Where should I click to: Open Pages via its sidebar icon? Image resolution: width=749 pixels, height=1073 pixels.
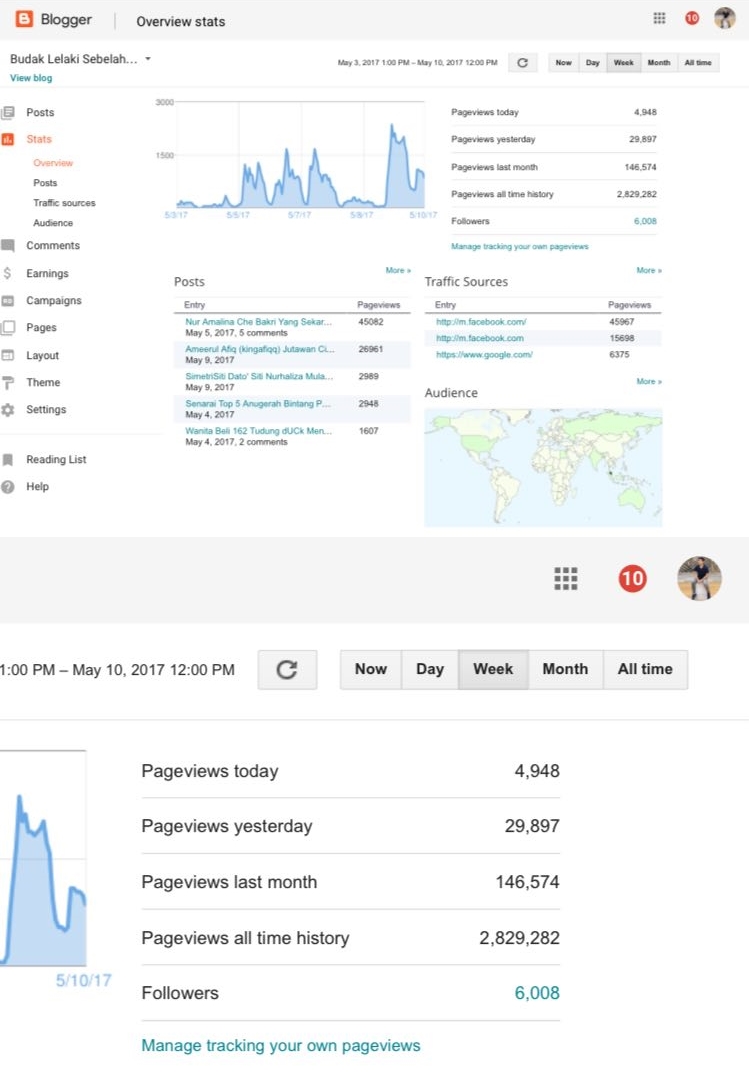pyautogui.click(x=8, y=328)
